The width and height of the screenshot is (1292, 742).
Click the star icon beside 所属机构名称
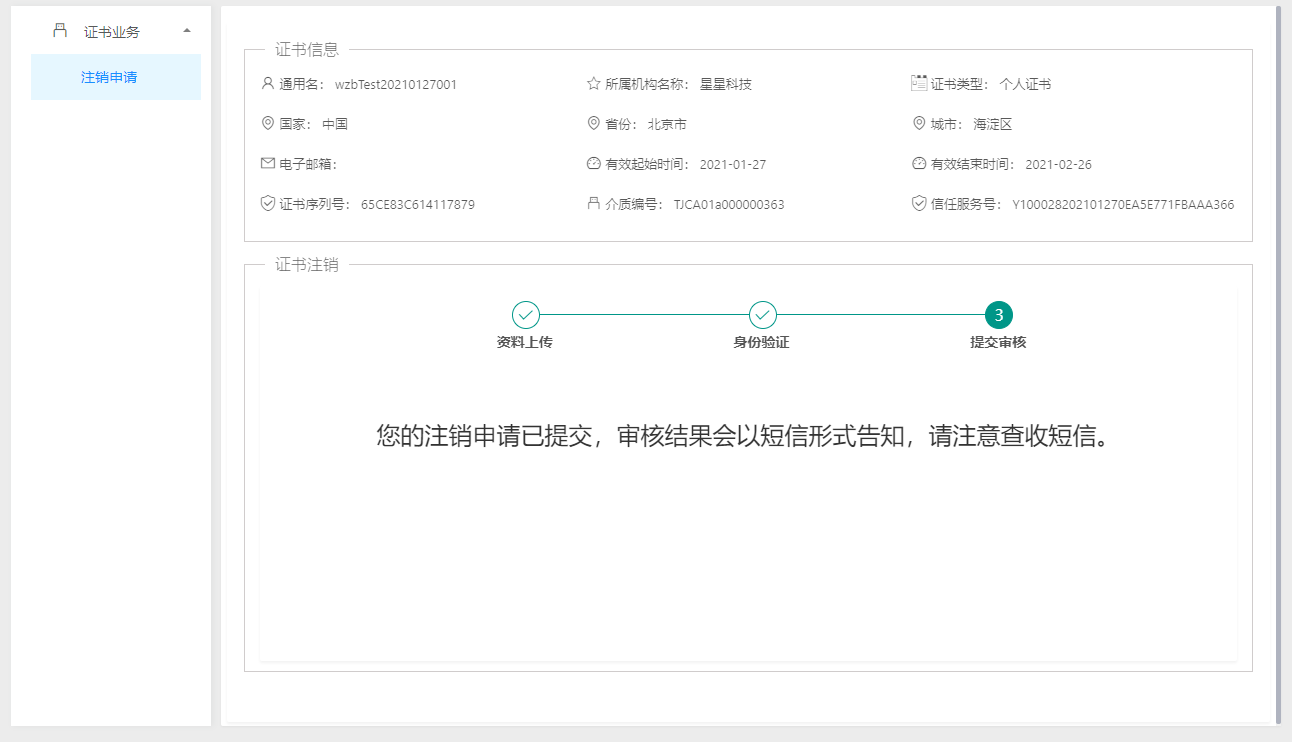click(593, 84)
